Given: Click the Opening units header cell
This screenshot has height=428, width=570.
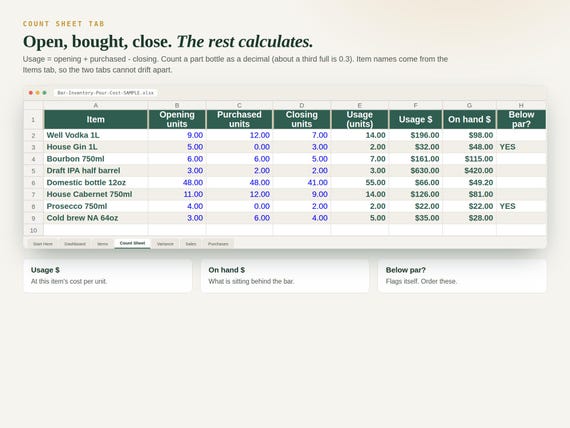Looking at the screenshot, I should coord(177,120).
